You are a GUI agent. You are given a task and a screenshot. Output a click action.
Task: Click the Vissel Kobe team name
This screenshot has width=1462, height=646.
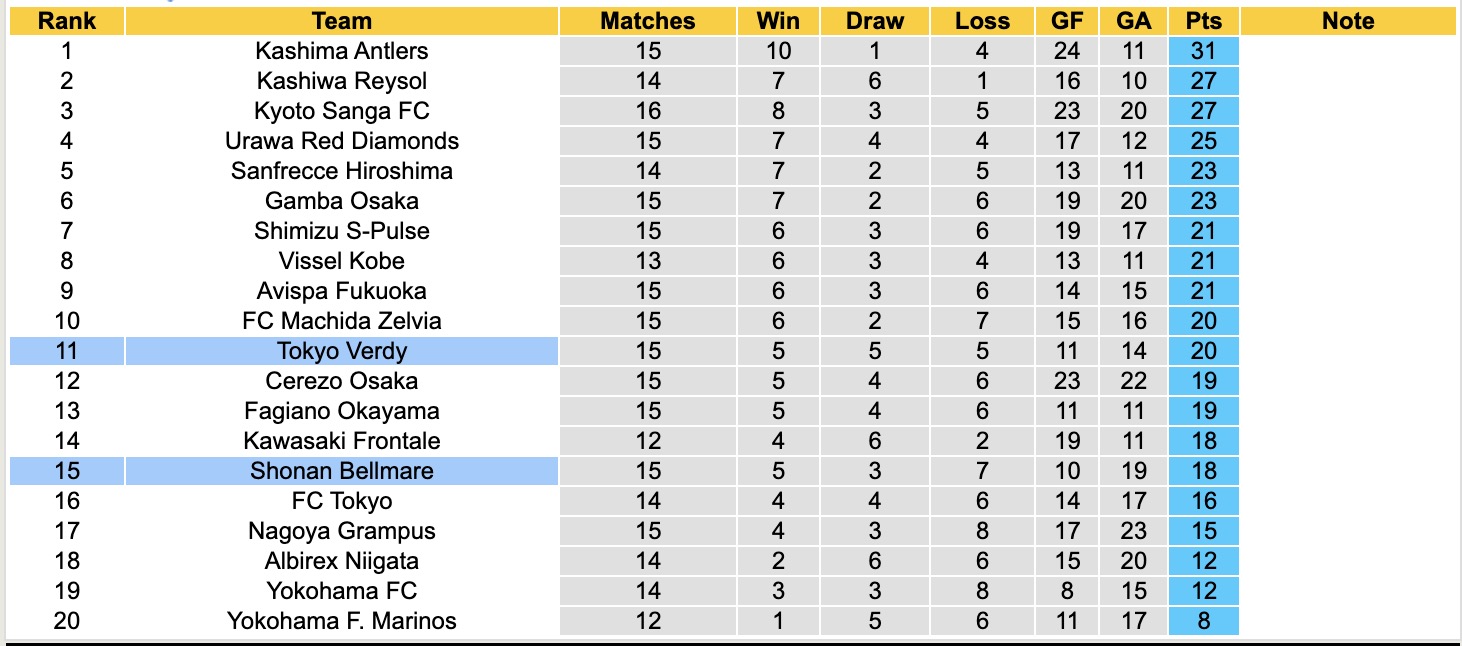341,261
